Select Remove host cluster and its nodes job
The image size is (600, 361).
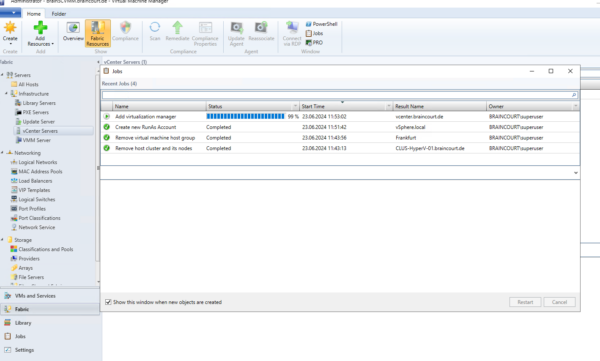coord(340,148)
